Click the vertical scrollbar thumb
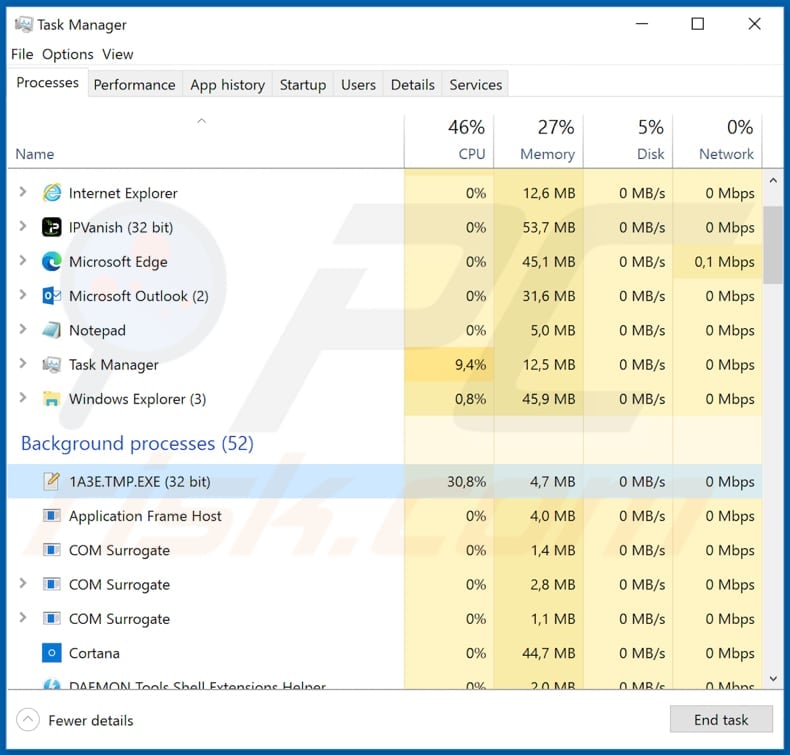Image resolution: width=790 pixels, height=755 pixels. point(773,245)
